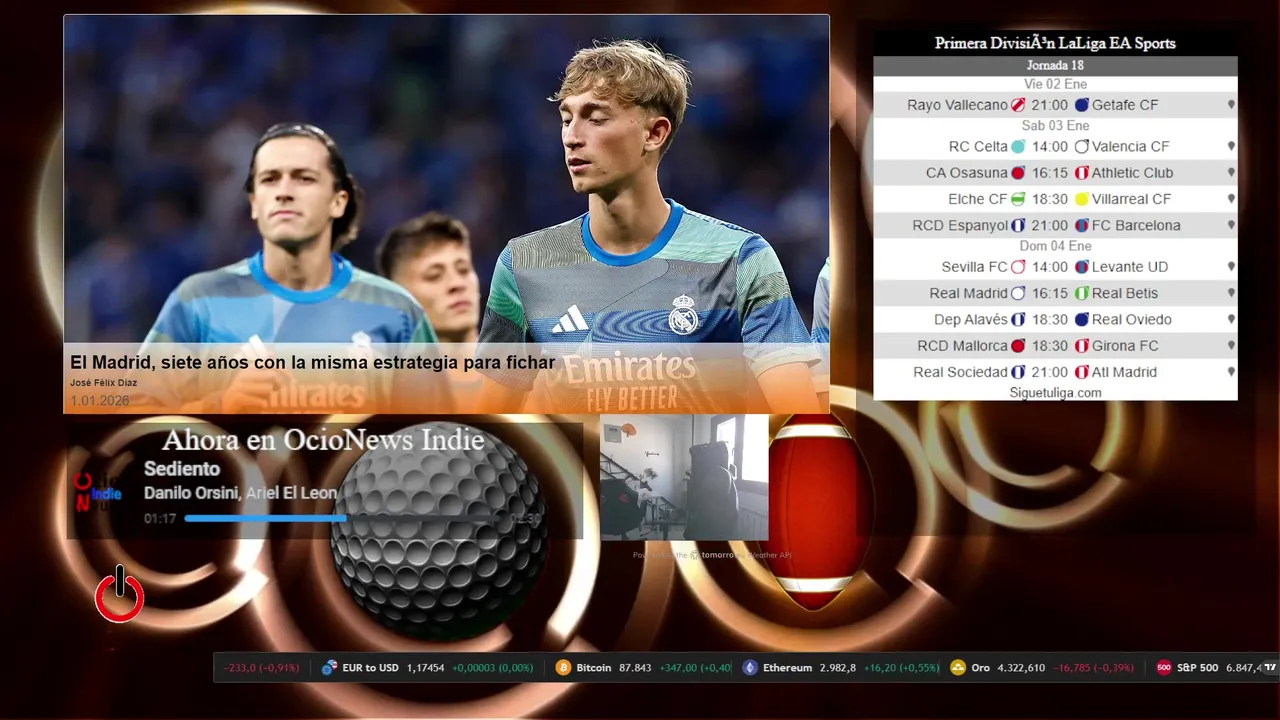This screenshot has width=1280, height=720.
Task: Open location pin for RC Celta match
Action: (1231, 146)
